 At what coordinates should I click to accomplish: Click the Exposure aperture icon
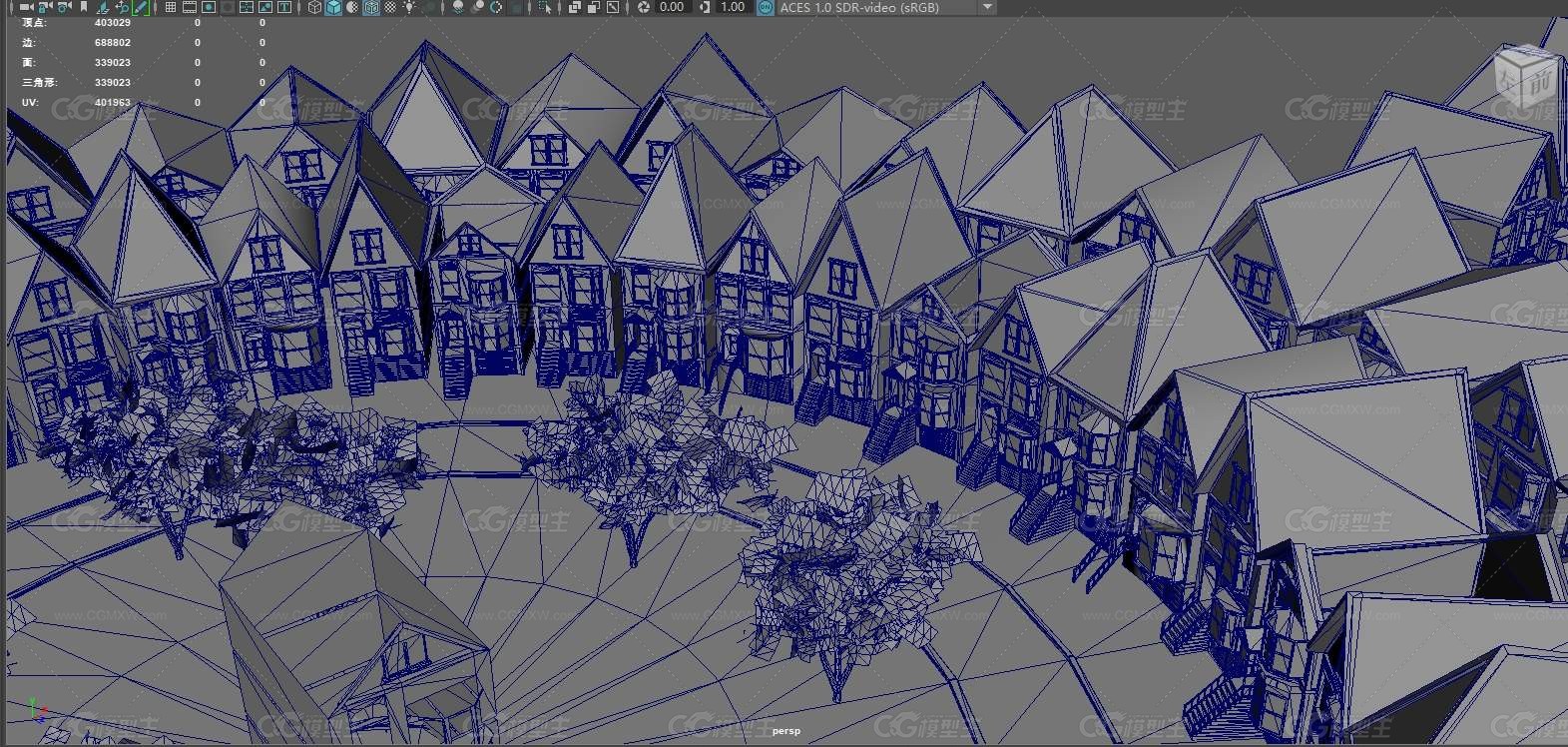click(644, 7)
